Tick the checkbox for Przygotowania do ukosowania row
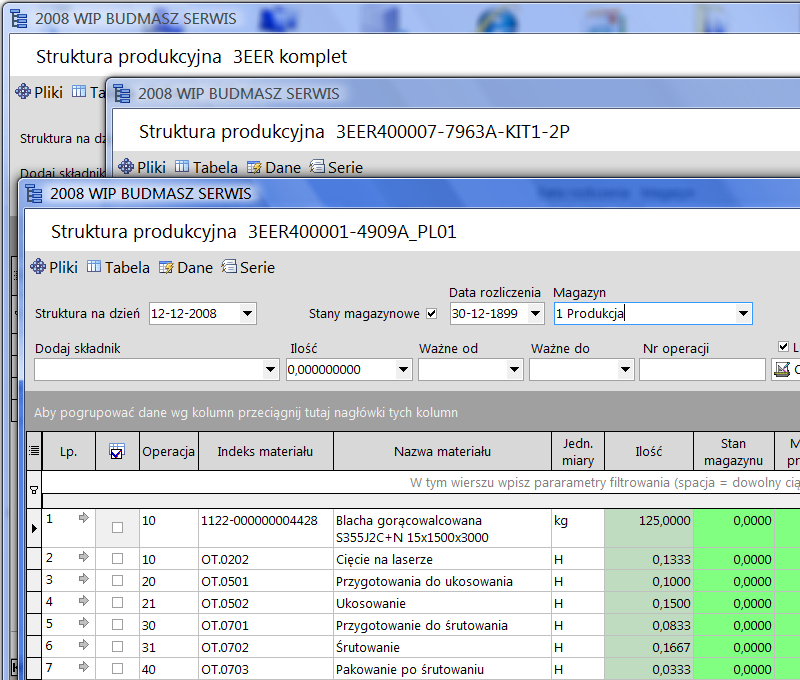800x680 pixels. [x=117, y=581]
